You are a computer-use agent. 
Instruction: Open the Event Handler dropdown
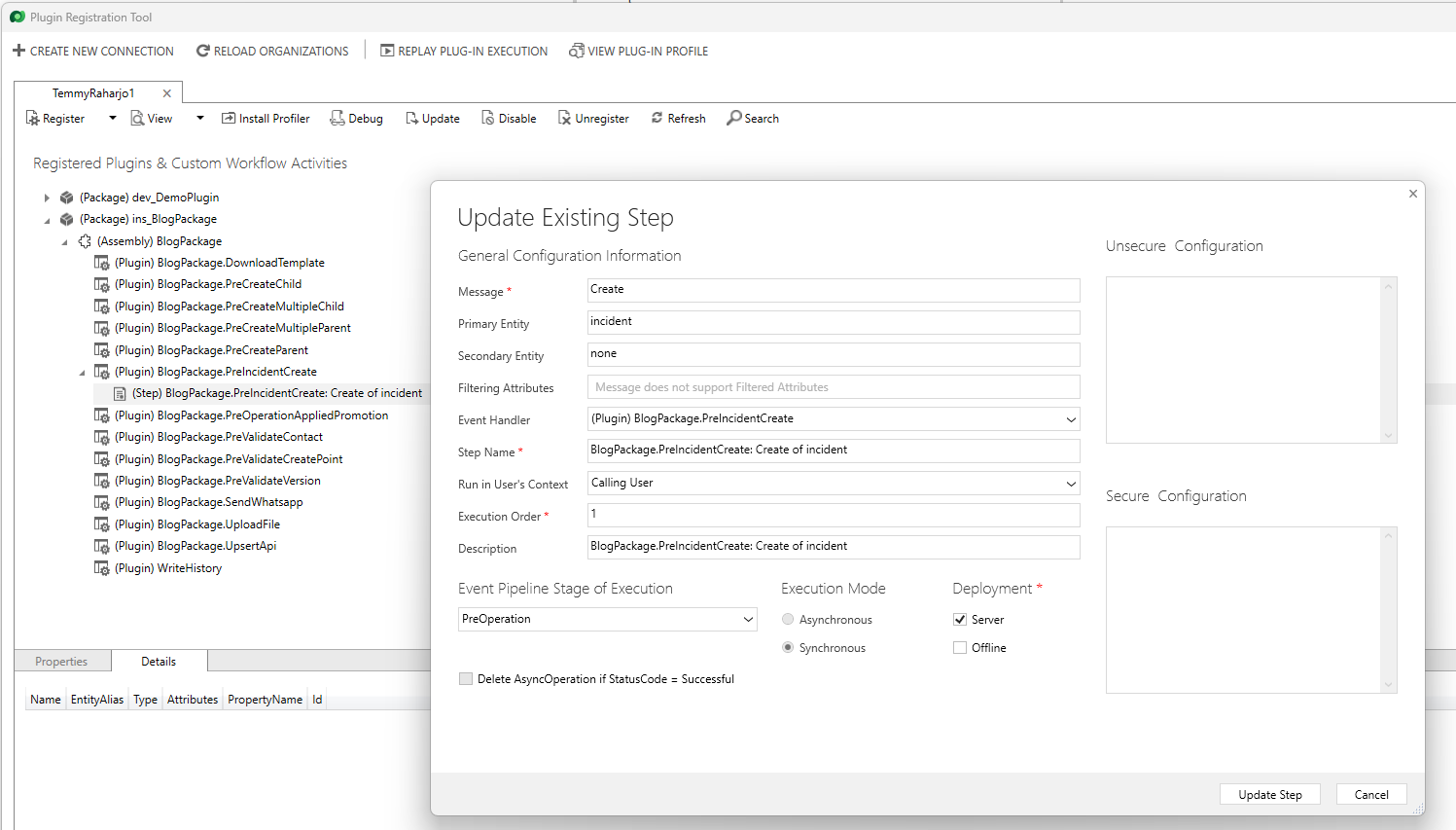1071,419
